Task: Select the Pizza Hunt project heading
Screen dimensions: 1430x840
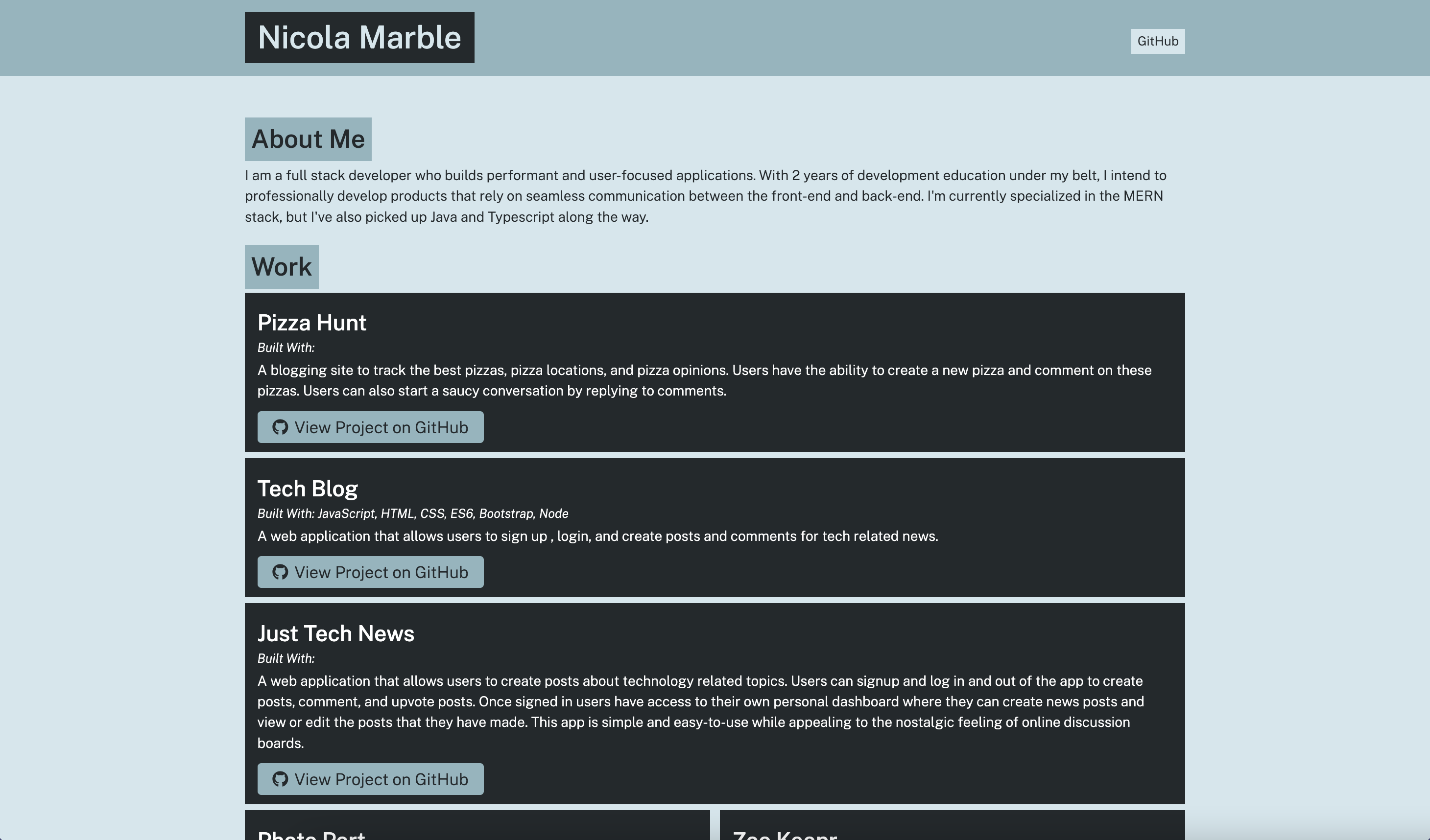Action: pos(312,322)
